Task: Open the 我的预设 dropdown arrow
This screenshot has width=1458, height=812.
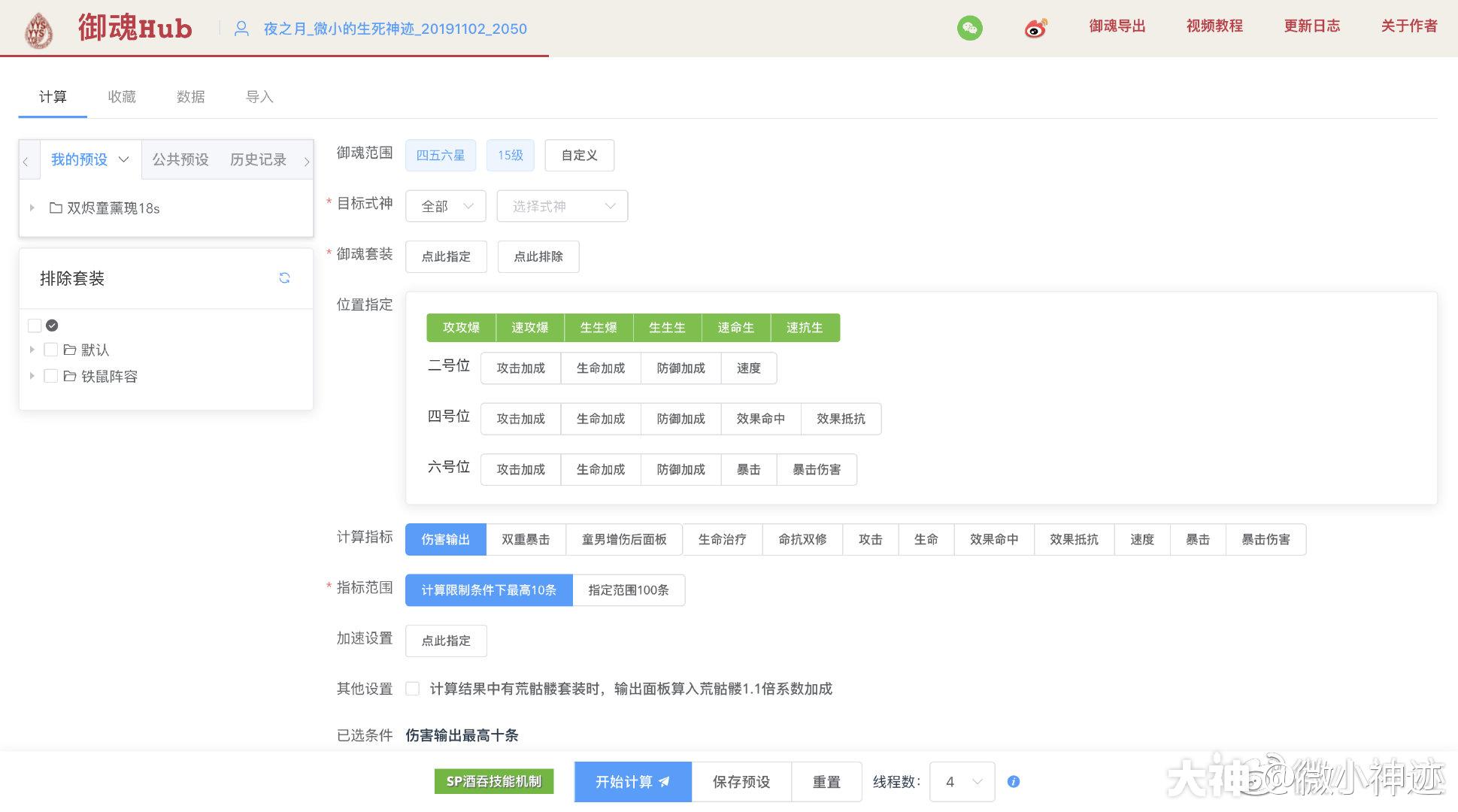Action: pyautogui.click(x=124, y=159)
